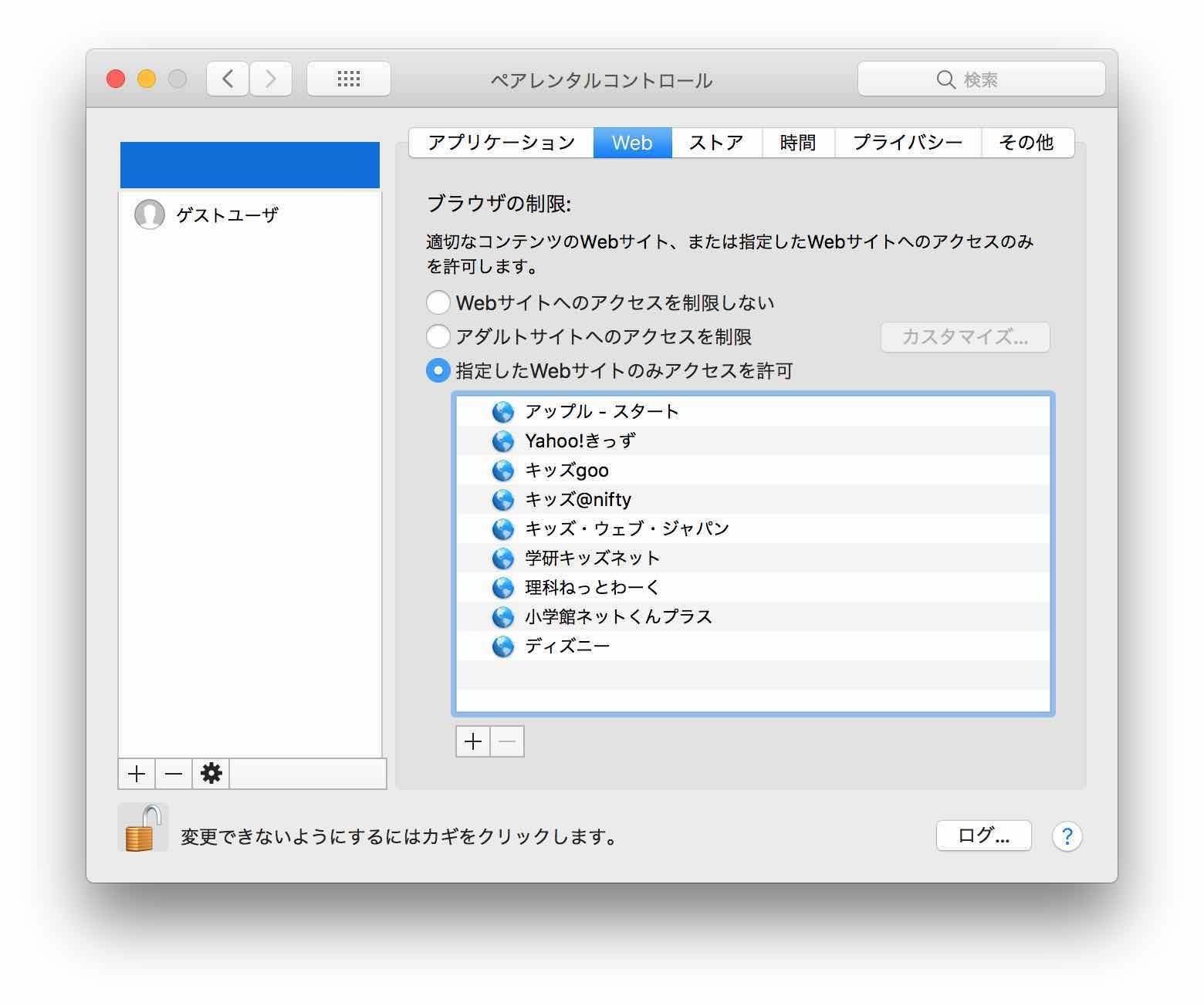
Task: Select the キッズ・ウェブ・ジャパン site entry
Action: point(752,528)
